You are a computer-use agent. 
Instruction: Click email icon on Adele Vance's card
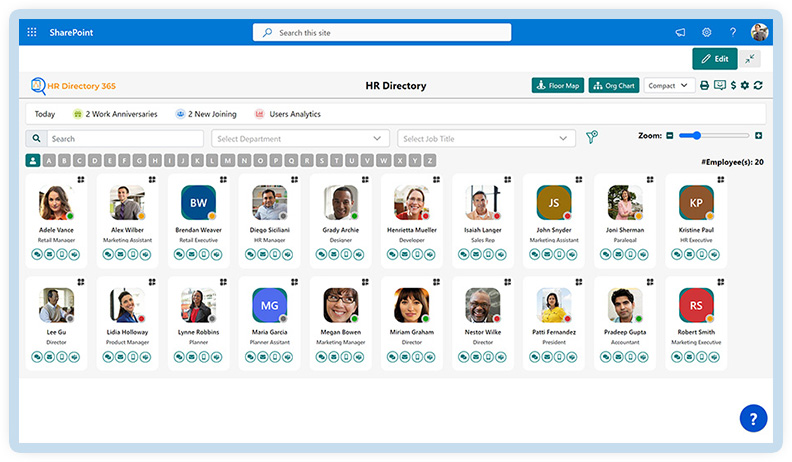50,254
